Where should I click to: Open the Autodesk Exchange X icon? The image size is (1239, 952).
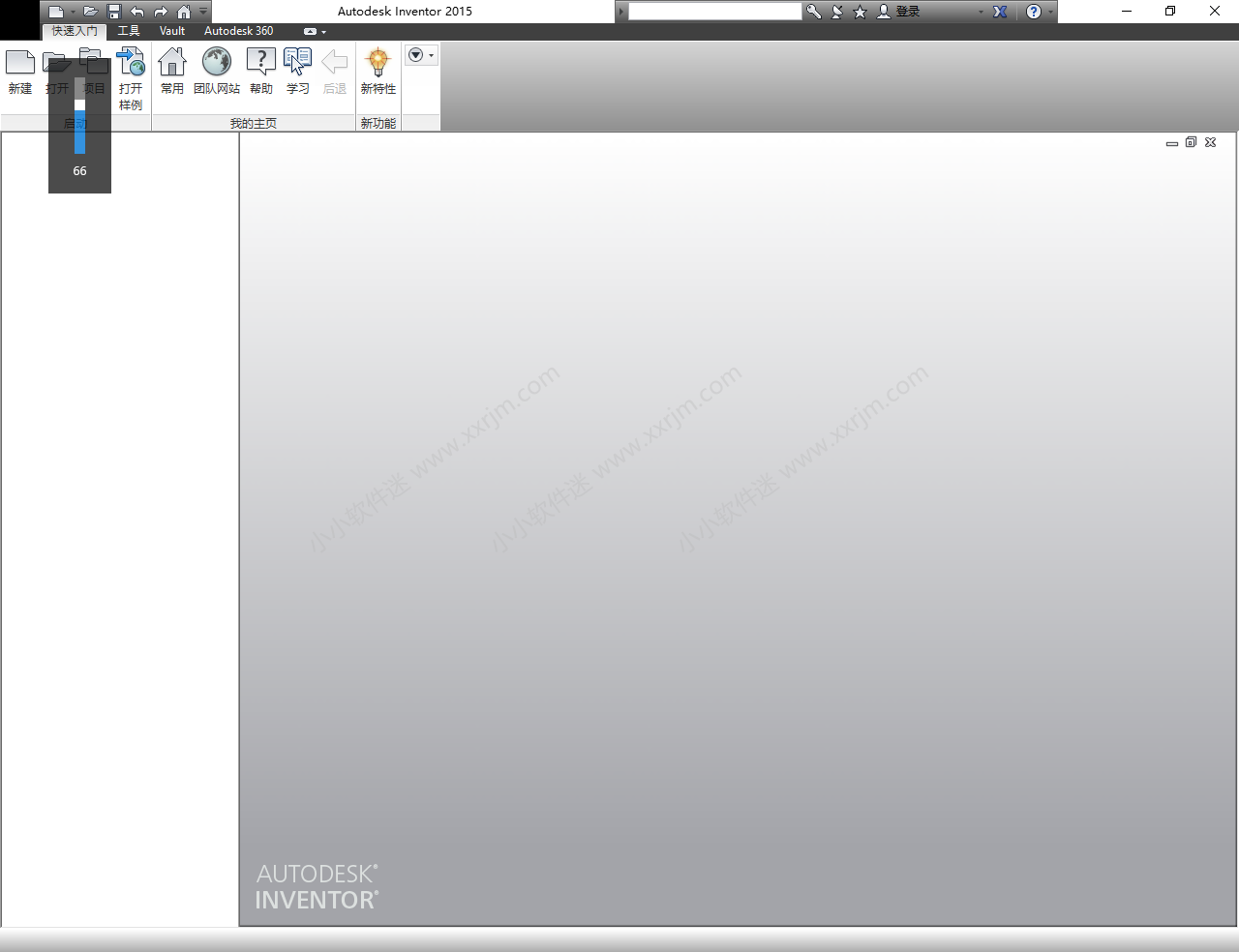[1000, 12]
